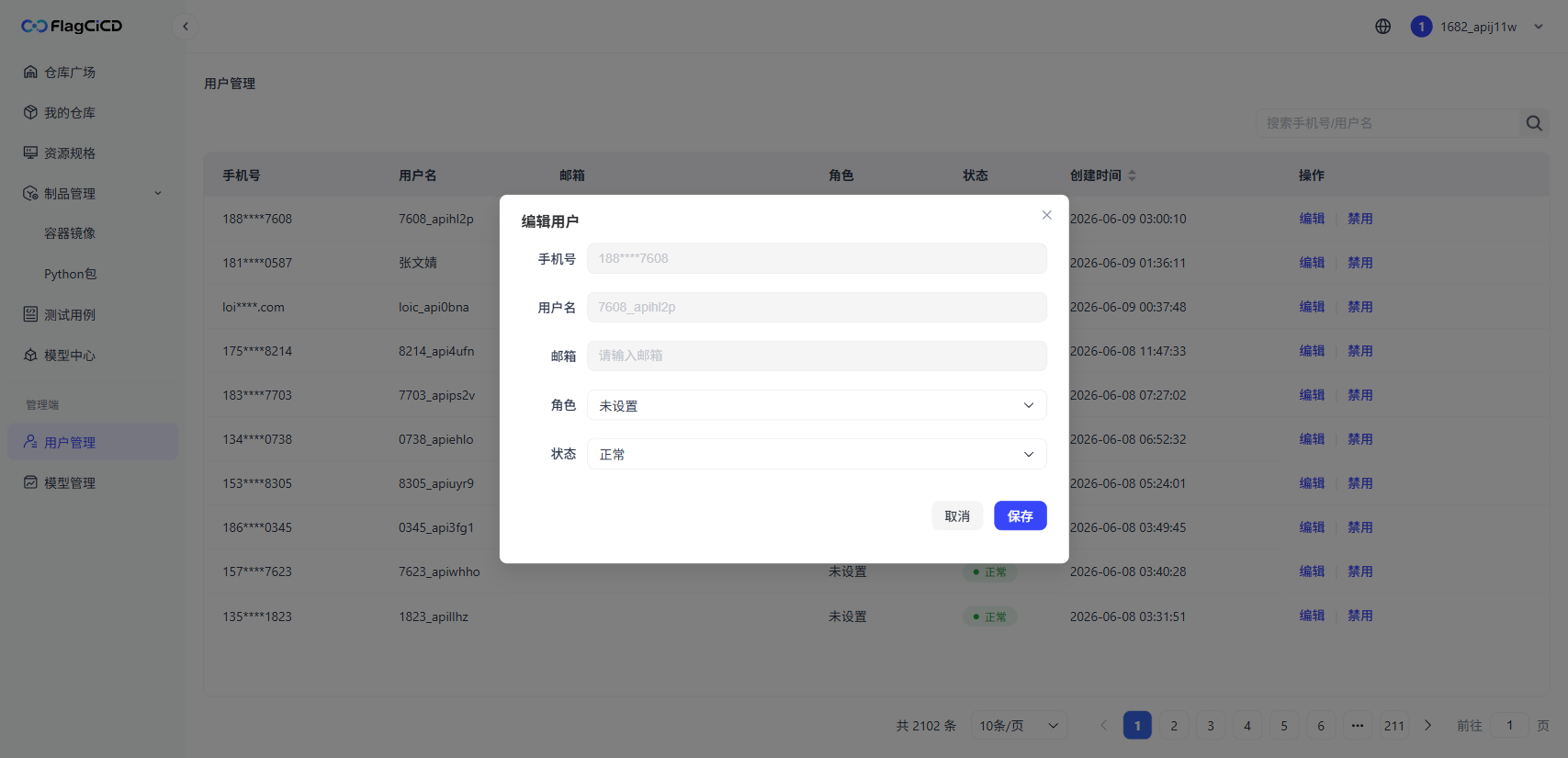Viewport: 1568px width, 758px height.
Task: Click 编辑 for user 8214_api4ufn
Action: point(1312,351)
